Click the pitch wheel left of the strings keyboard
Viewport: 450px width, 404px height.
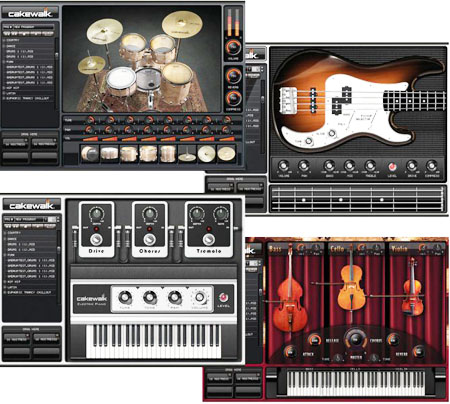pyautogui.click(x=272, y=382)
